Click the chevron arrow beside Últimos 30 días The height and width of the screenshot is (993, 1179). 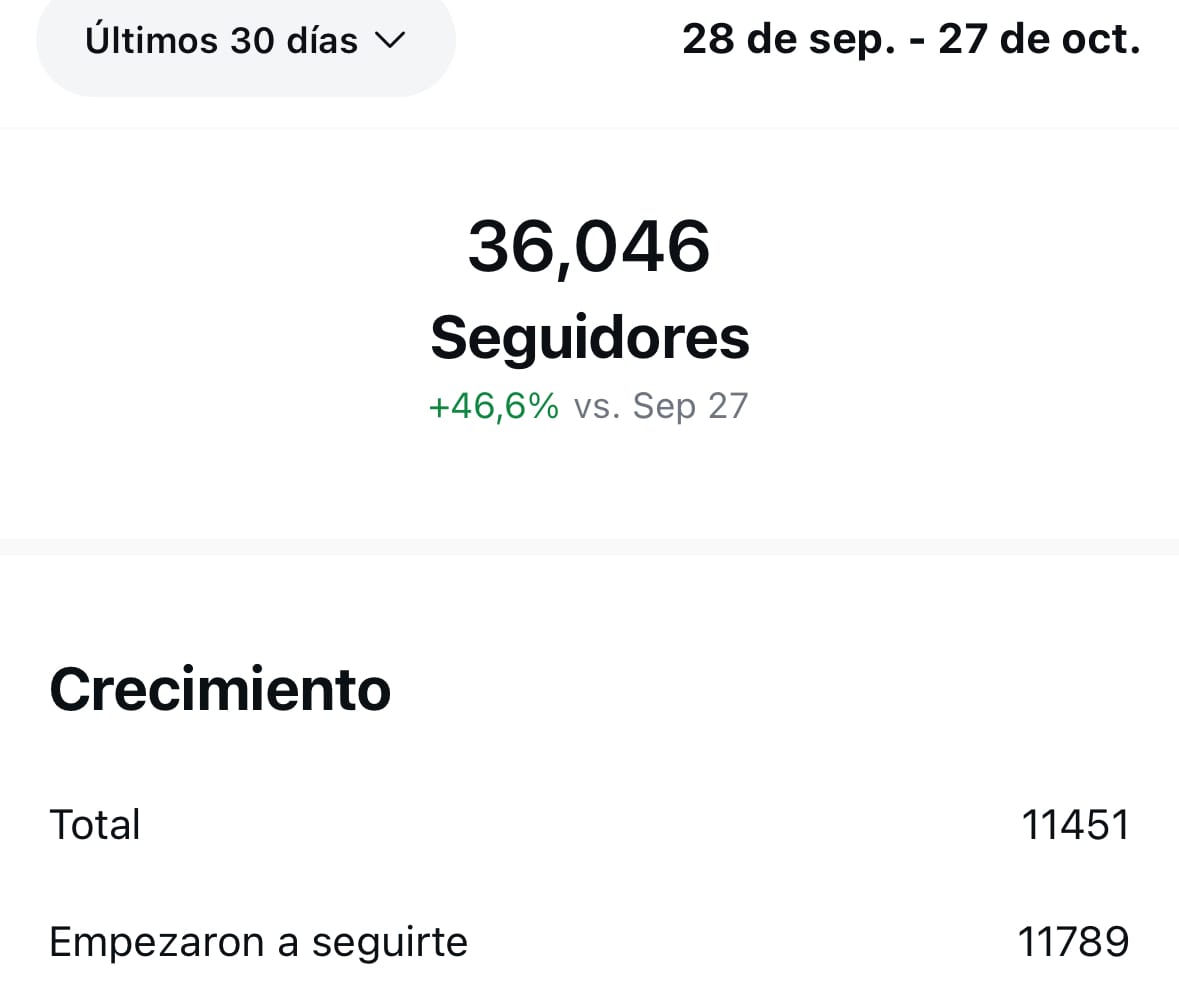388,41
